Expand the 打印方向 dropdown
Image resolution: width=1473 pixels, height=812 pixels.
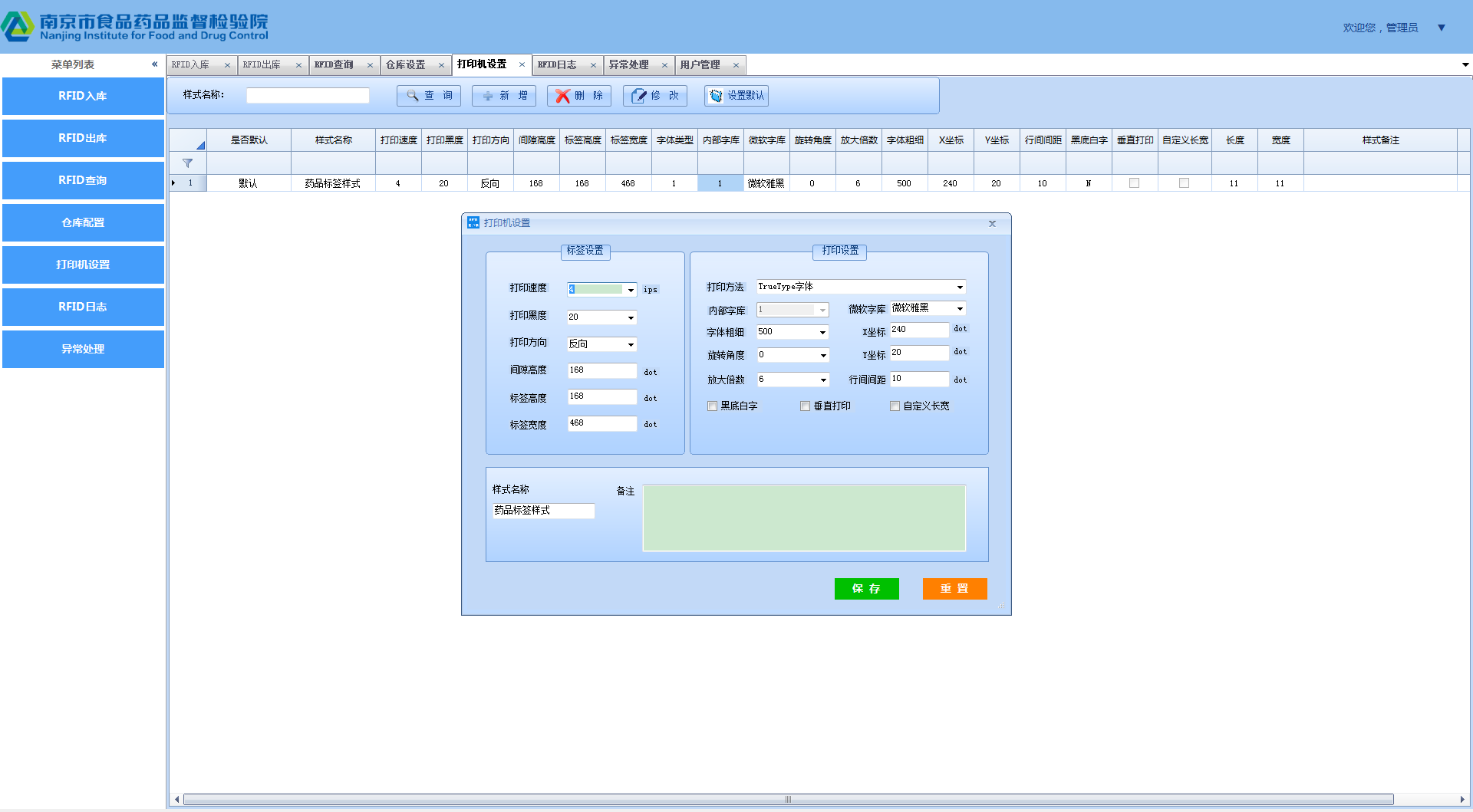[x=631, y=345]
